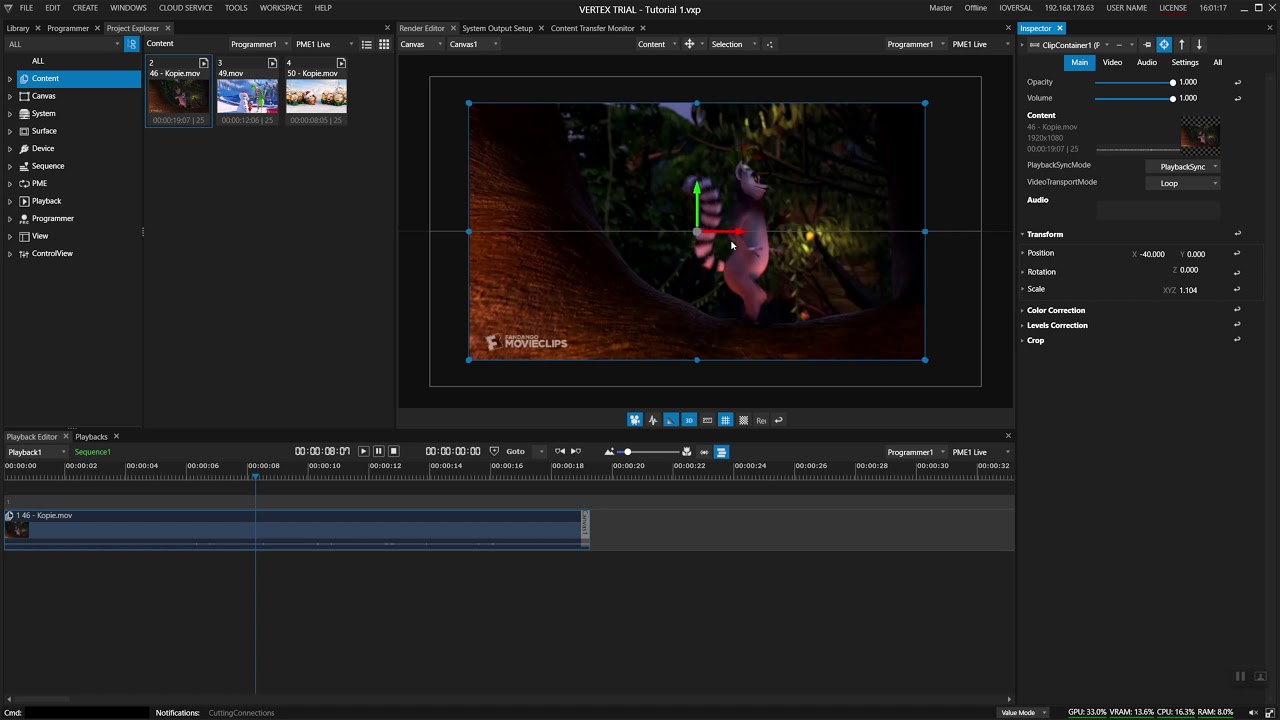
Task: Open the Video tab in Inspector
Action: point(1112,62)
